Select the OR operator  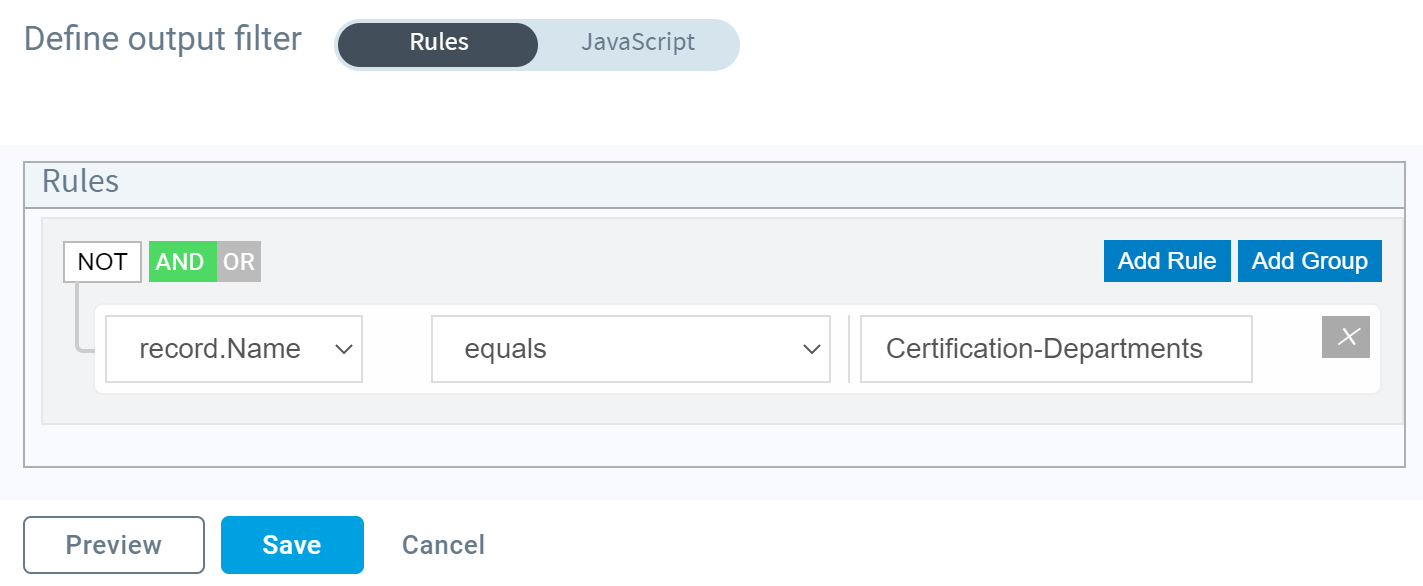[x=239, y=262]
